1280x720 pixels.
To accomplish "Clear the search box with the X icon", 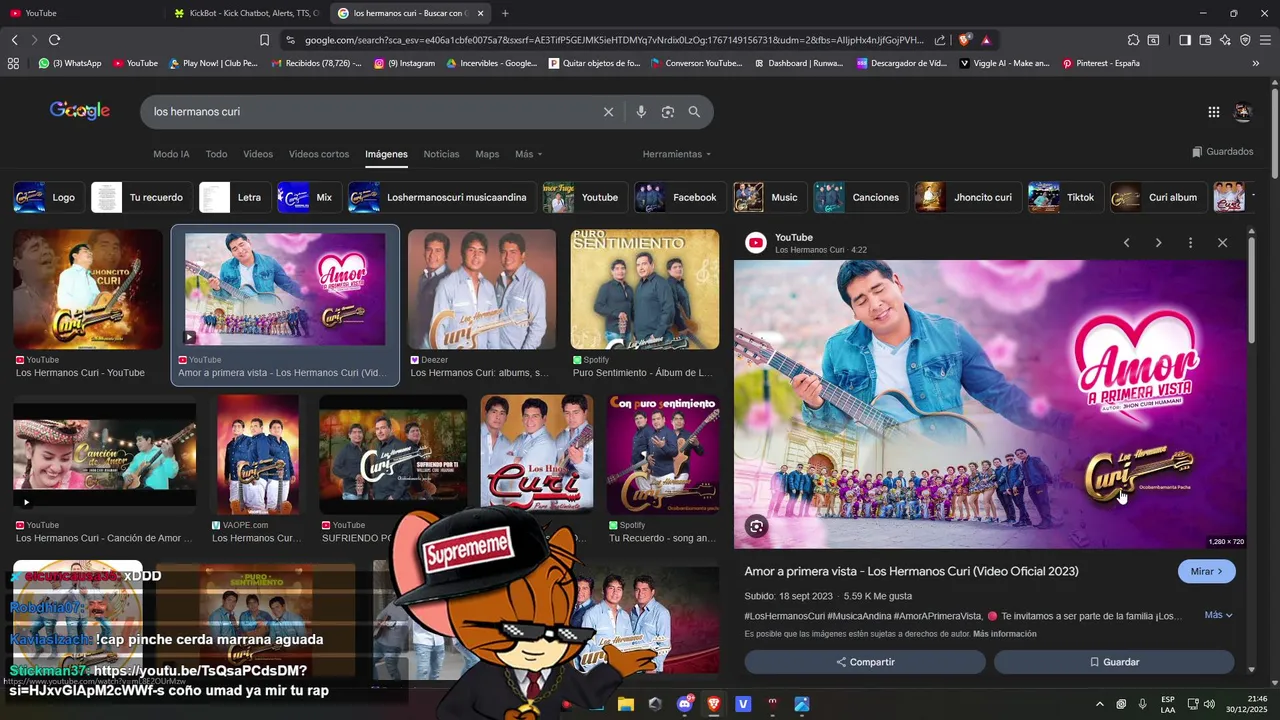I will pyautogui.click(x=608, y=112).
